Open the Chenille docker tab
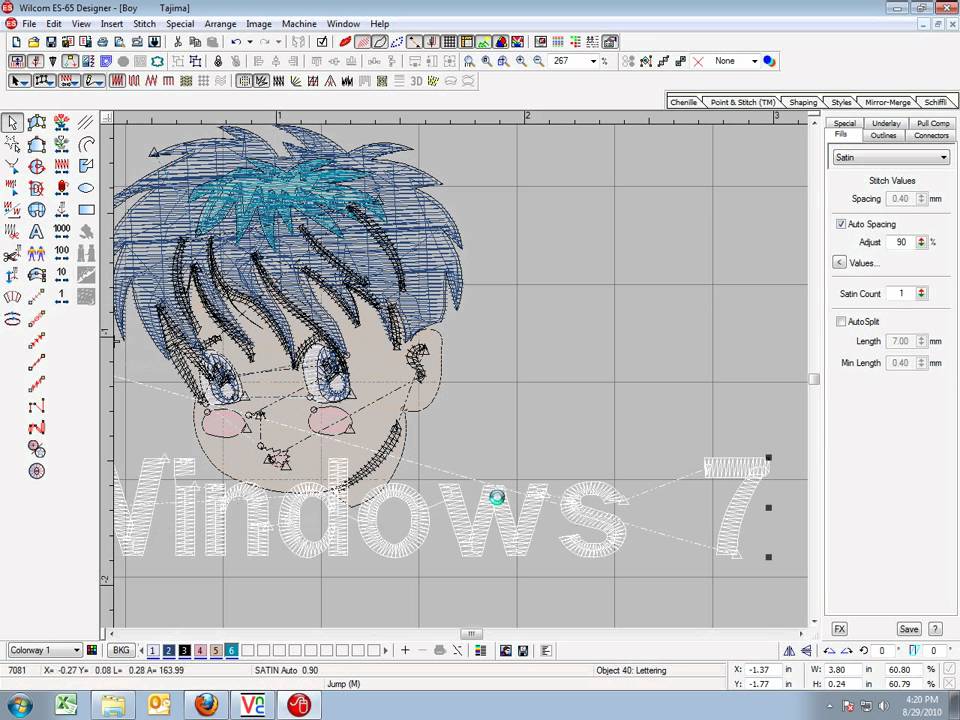The image size is (960, 720). pyautogui.click(x=683, y=102)
